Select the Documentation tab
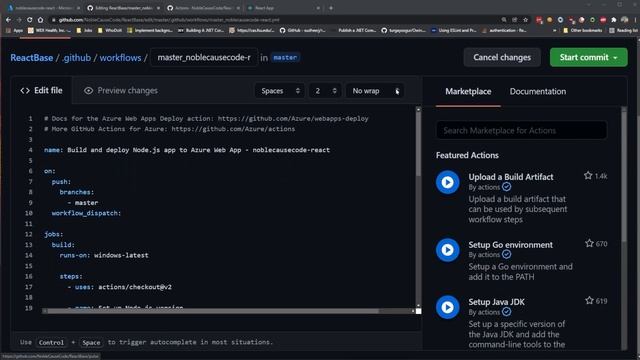 538,91
